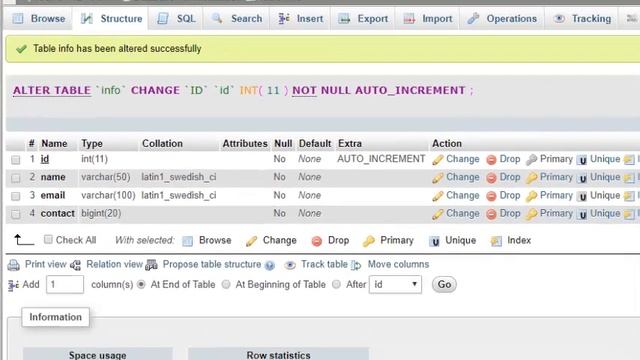Click the pencil Change icon for name
The height and width of the screenshot is (360, 640).
tap(438, 178)
